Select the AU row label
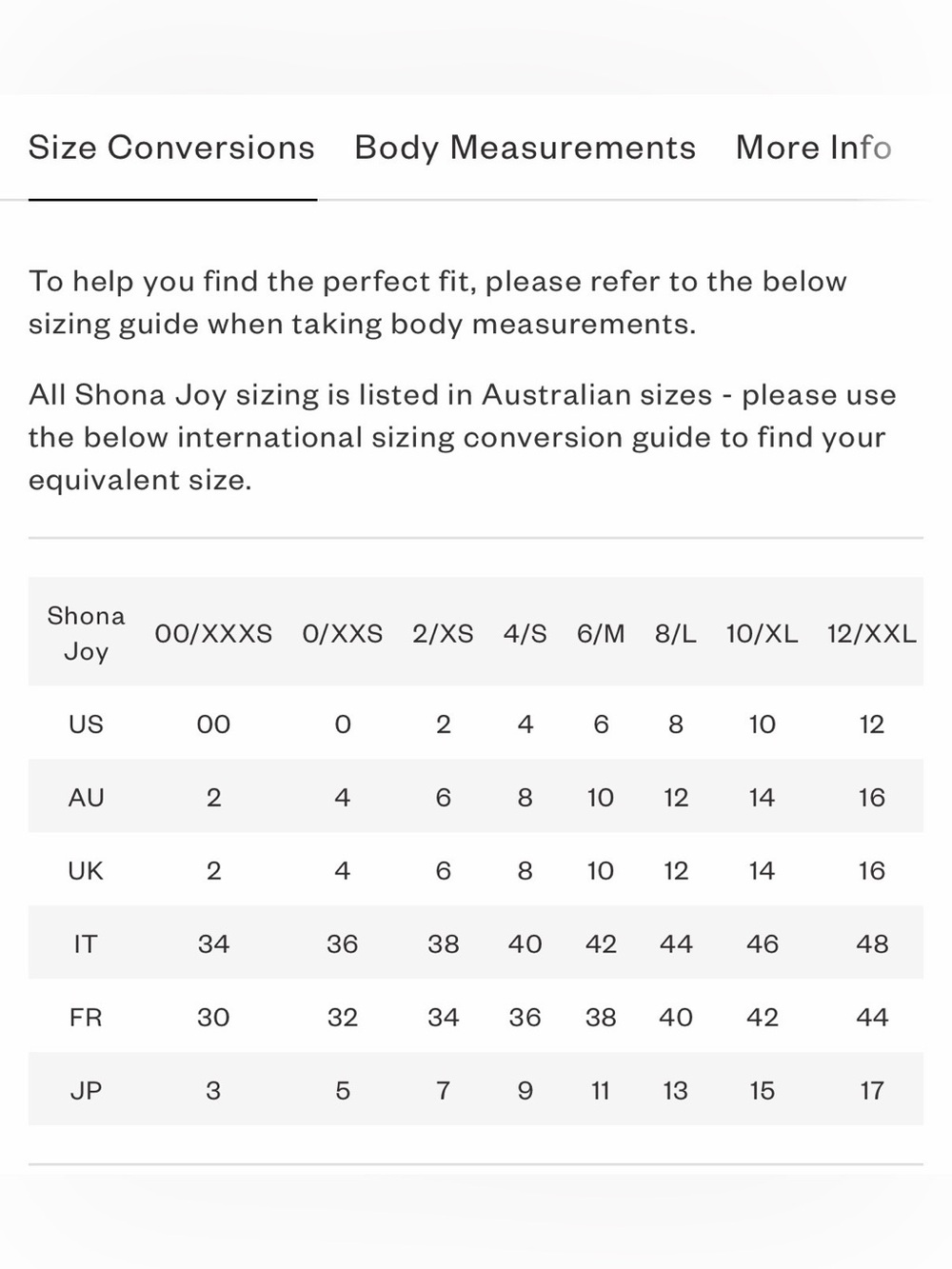 [x=86, y=798]
